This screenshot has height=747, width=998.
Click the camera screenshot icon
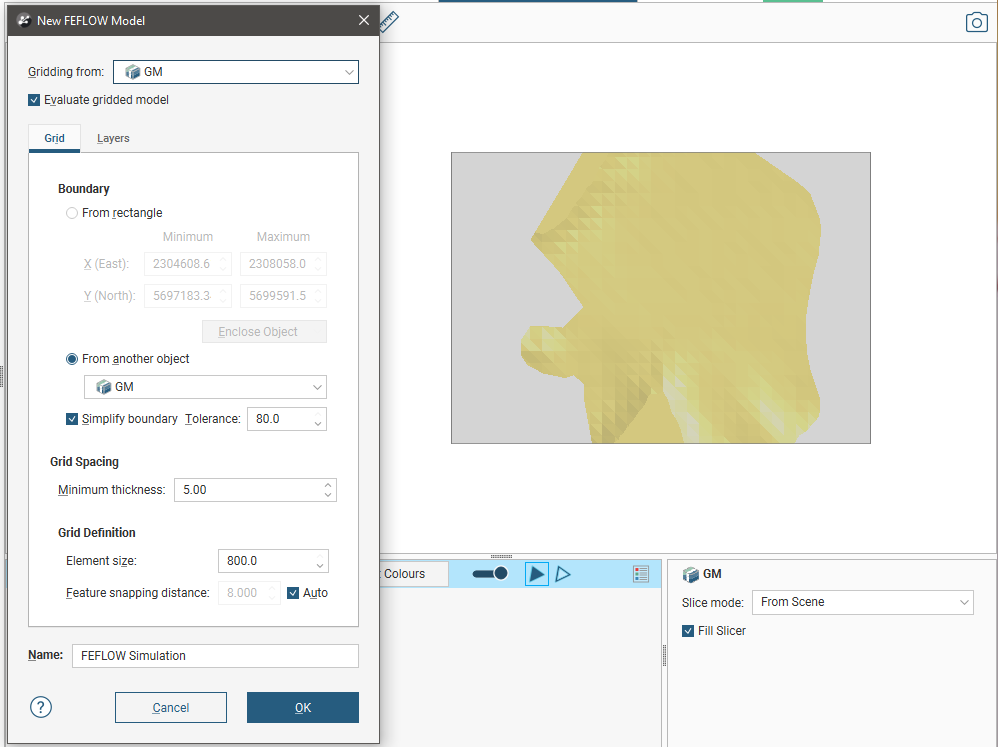pyautogui.click(x=976, y=22)
